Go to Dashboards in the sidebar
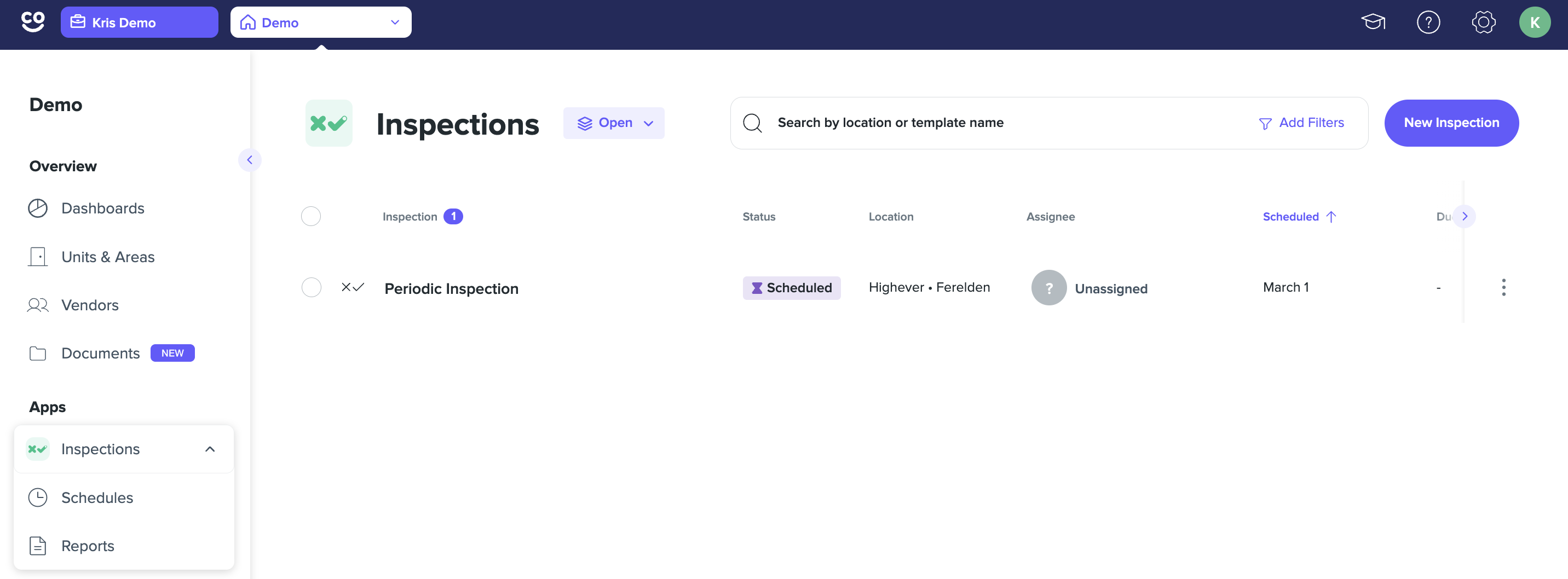Viewport: 1568px width, 579px height. pyautogui.click(x=103, y=208)
